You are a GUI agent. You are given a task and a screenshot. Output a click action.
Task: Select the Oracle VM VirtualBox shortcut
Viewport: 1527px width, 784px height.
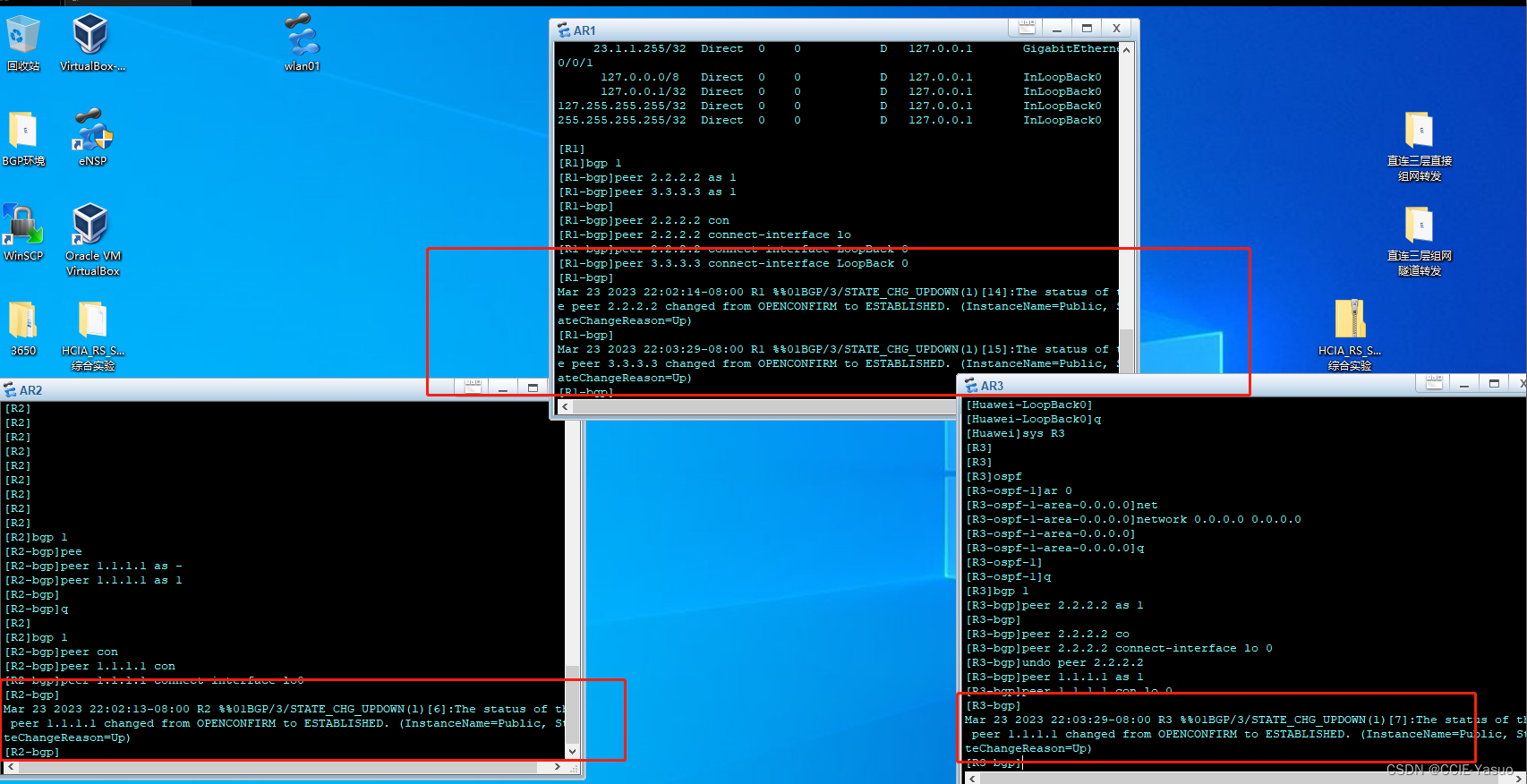coord(92,240)
